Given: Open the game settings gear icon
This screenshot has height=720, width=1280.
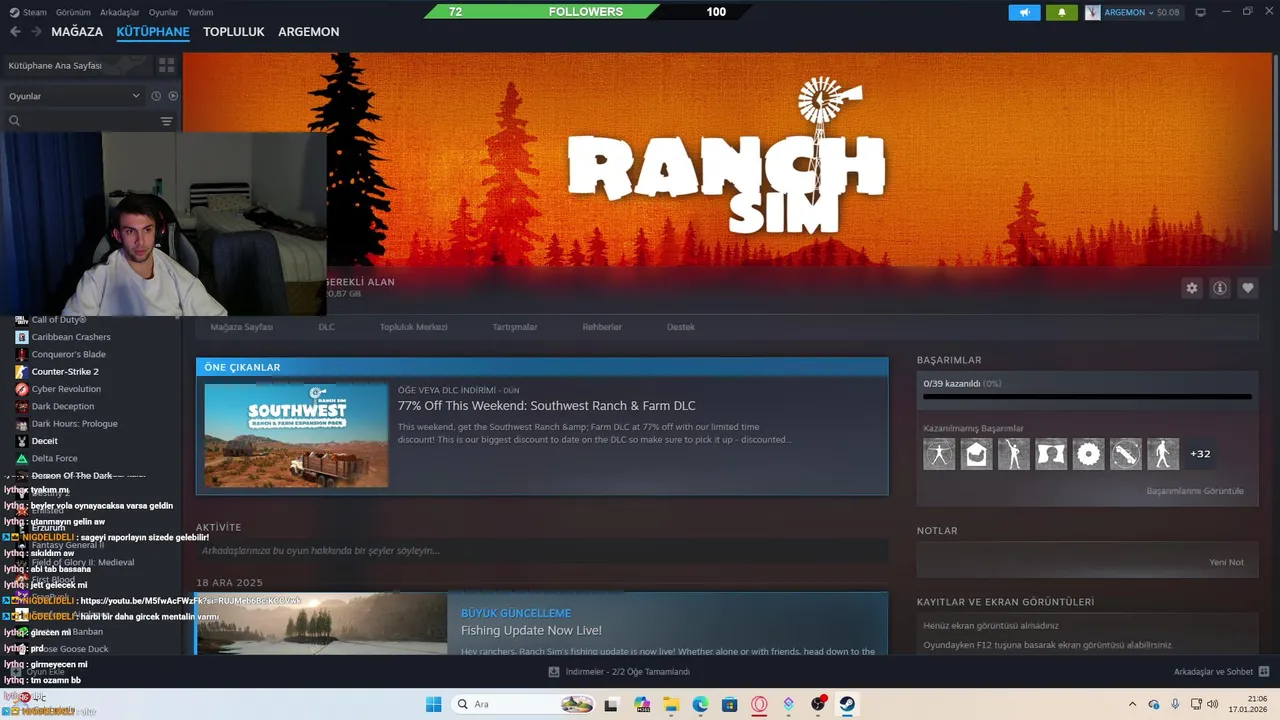Looking at the screenshot, I should coord(1191,288).
